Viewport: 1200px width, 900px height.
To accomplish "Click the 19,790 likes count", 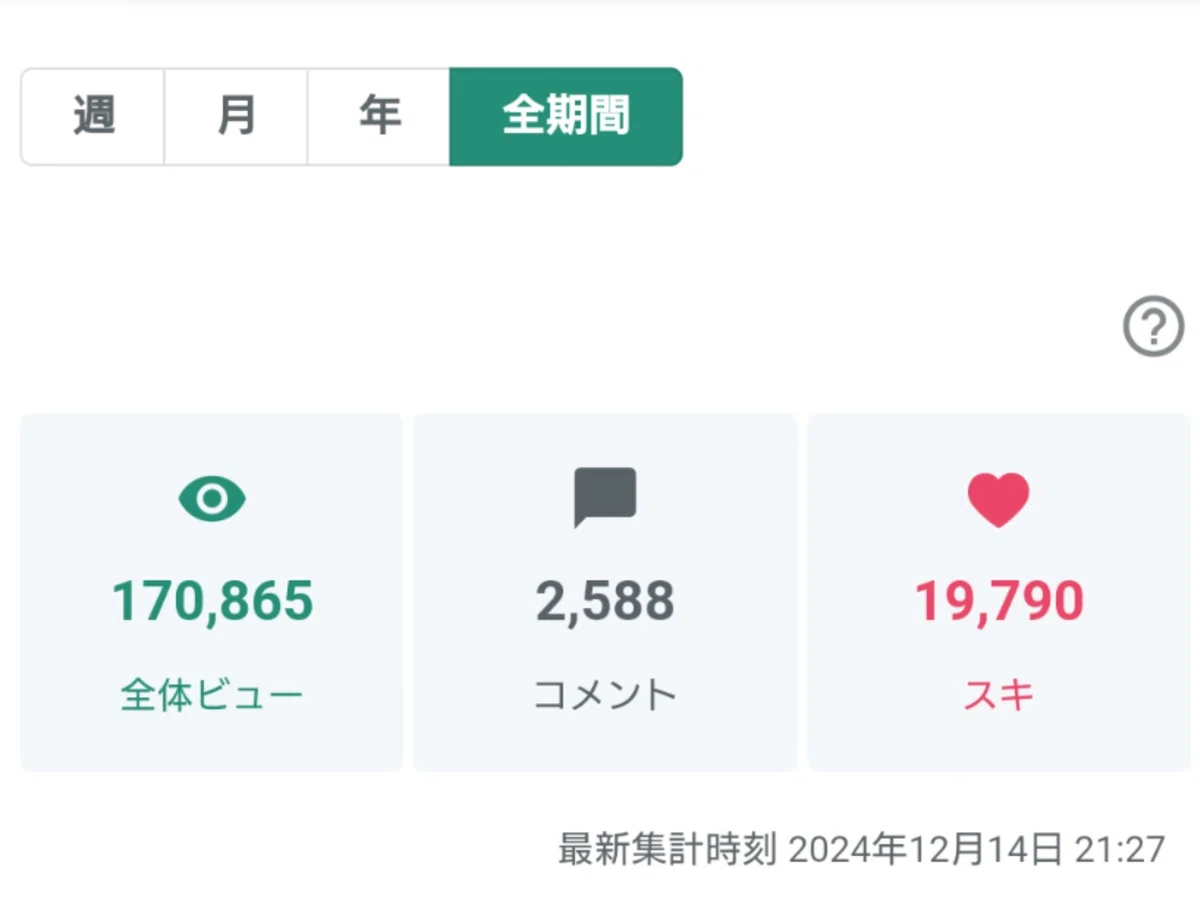I will pos(999,601).
